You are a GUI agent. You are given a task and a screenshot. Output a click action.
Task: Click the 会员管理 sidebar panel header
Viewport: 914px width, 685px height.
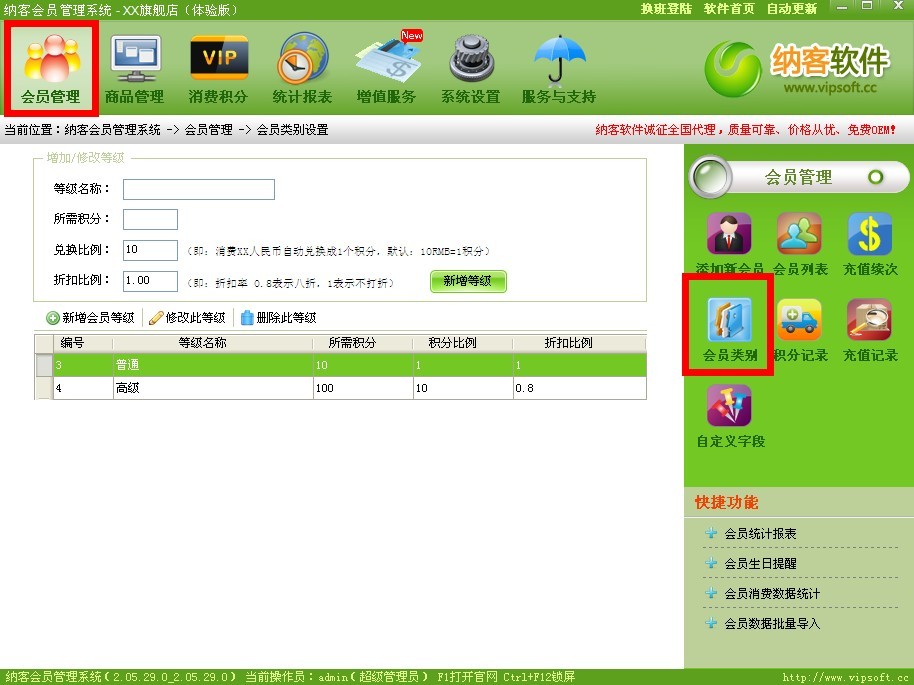tap(799, 177)
